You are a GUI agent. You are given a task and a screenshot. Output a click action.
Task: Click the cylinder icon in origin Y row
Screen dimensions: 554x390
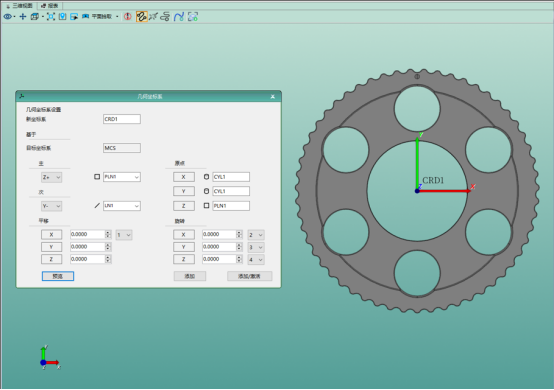coord(206,191)
